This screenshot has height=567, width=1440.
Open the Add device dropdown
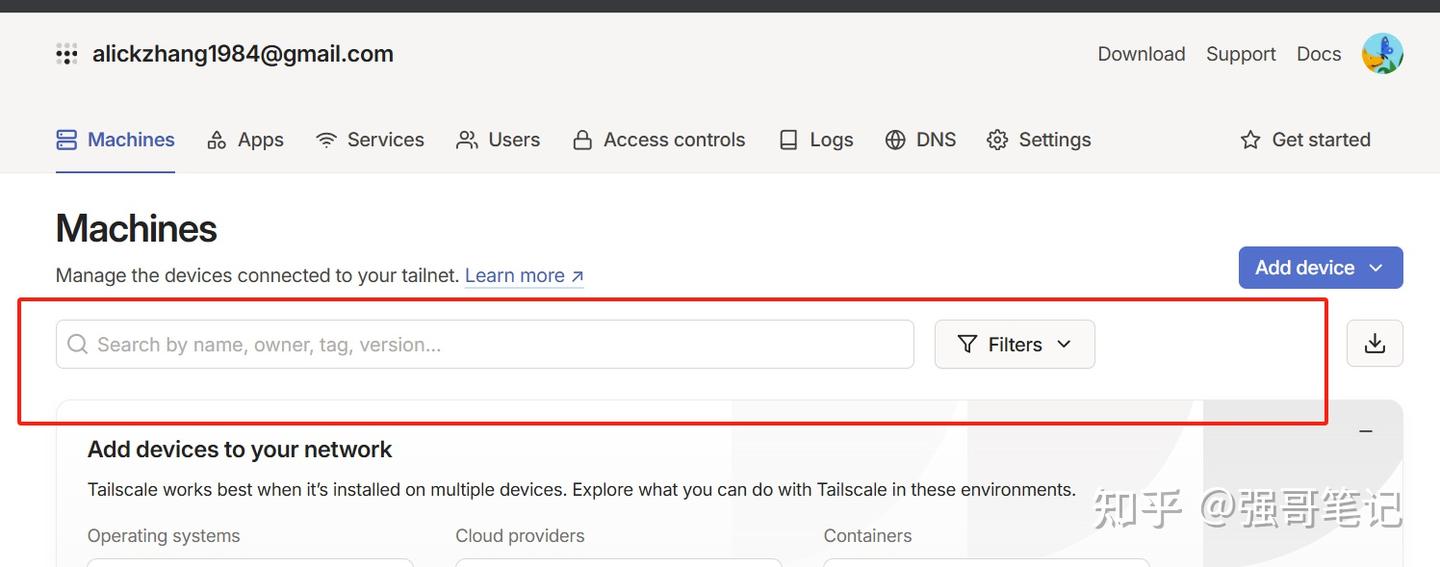tap(1320, 268)
